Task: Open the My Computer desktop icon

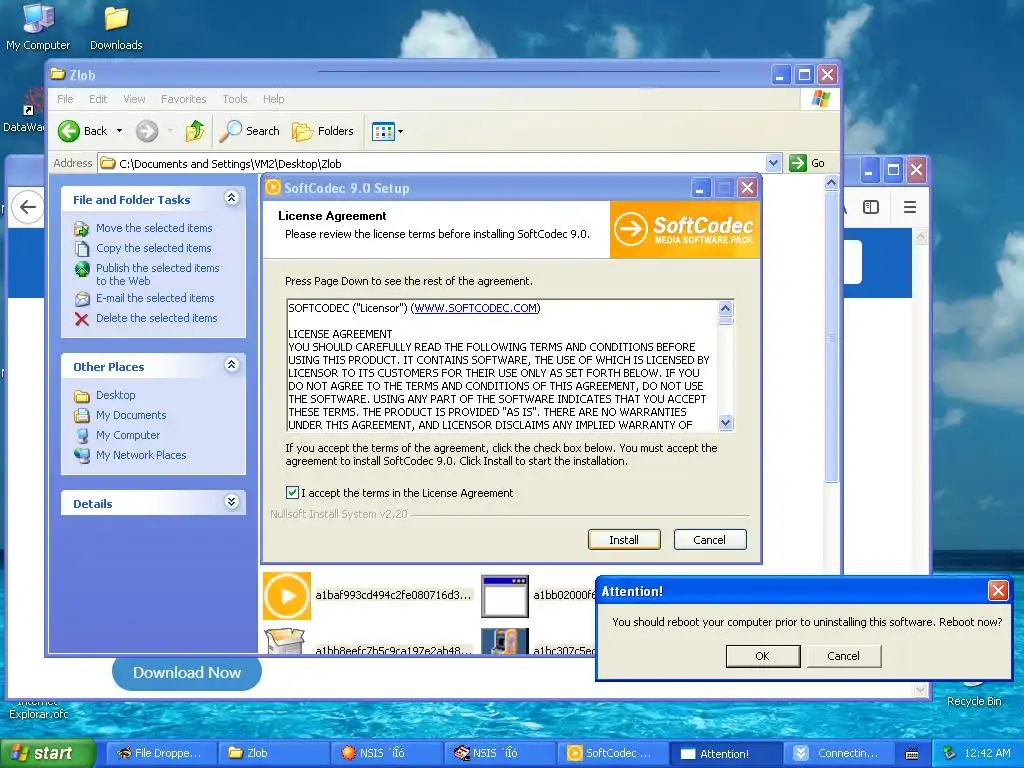Action: coord(38,26)
